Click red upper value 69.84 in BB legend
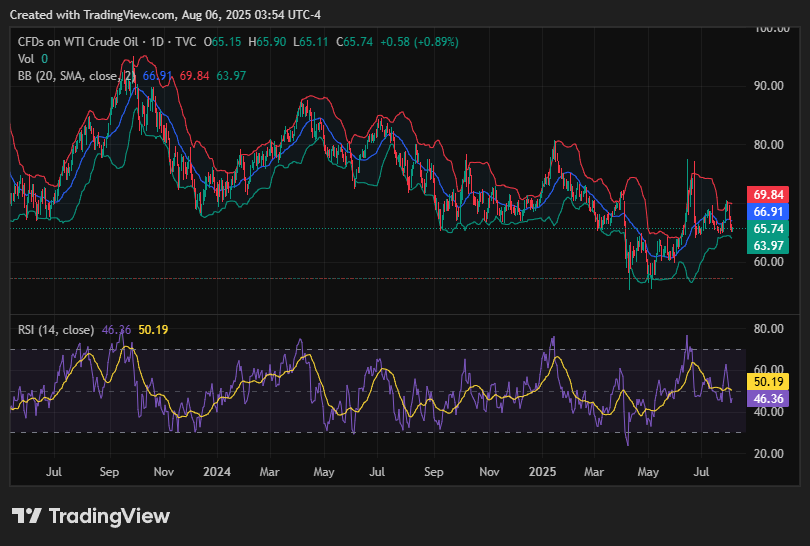 (x=194, y=76)
